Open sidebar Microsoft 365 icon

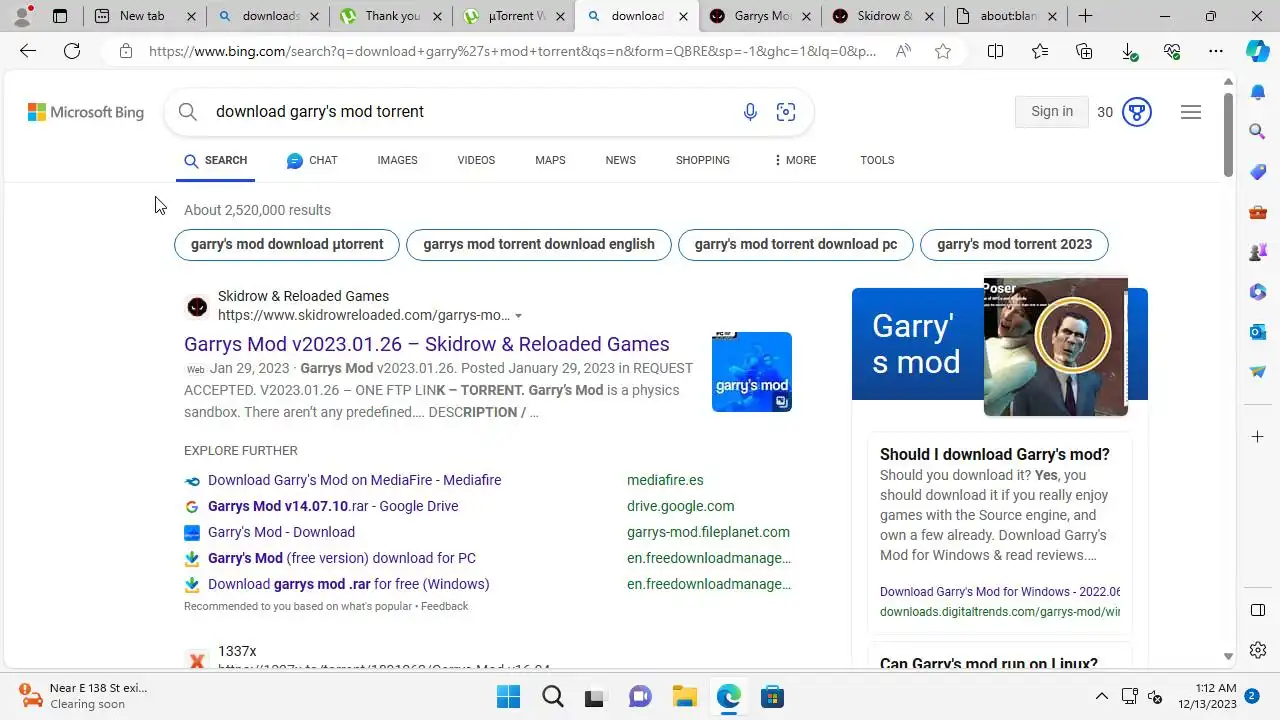pos(1258,292)
